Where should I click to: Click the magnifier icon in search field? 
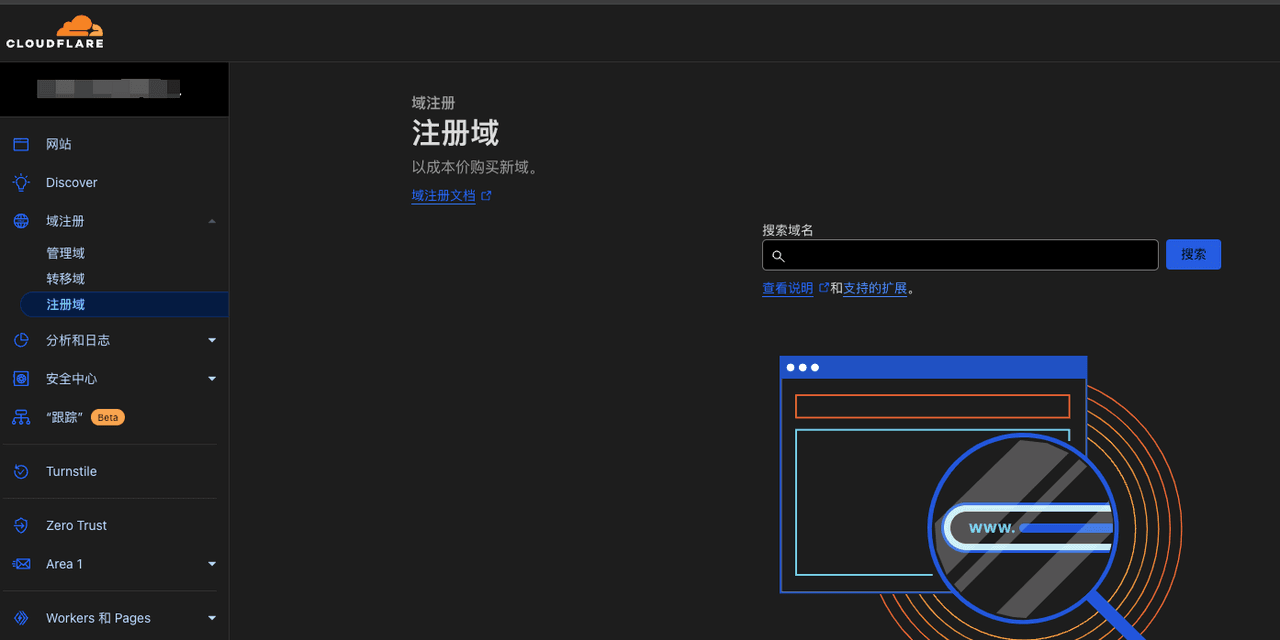coord(778,256)
